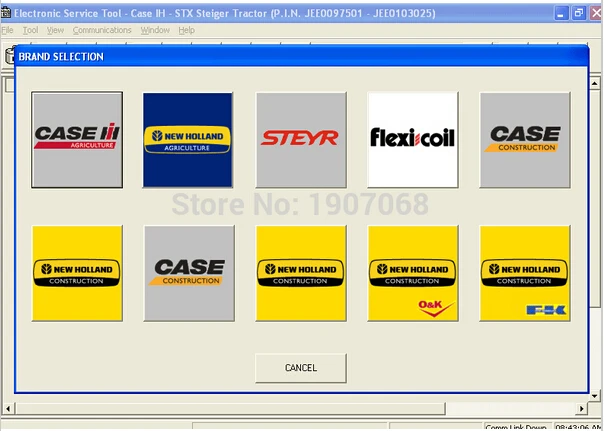Open the Window menu
604x431 pixels.
[x=155, y=30]
